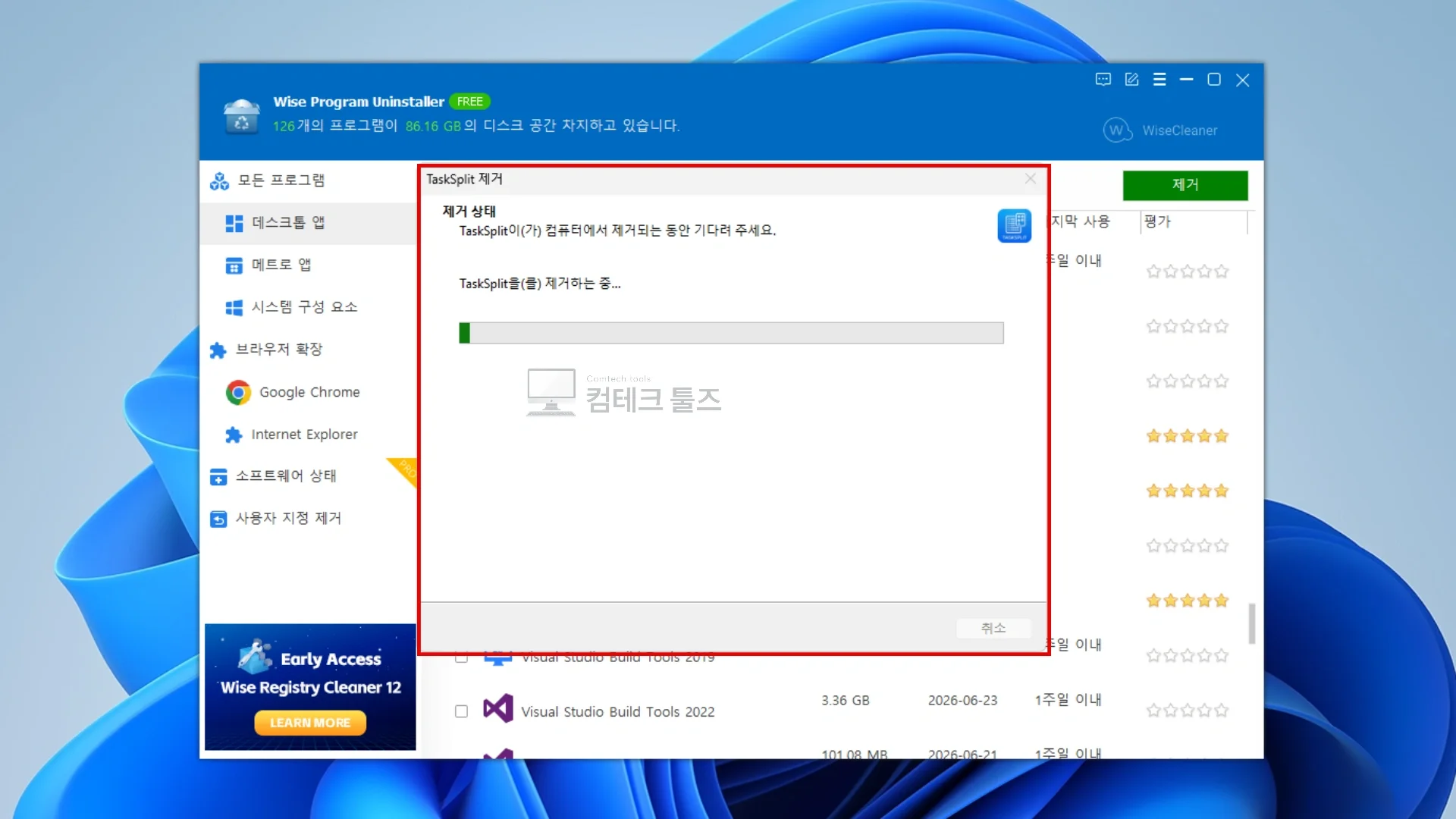Image resolution: width=1456 pixels, height=819 pixels.
Task: Click the uninstall progress bar
Action: tap(731, 333)
